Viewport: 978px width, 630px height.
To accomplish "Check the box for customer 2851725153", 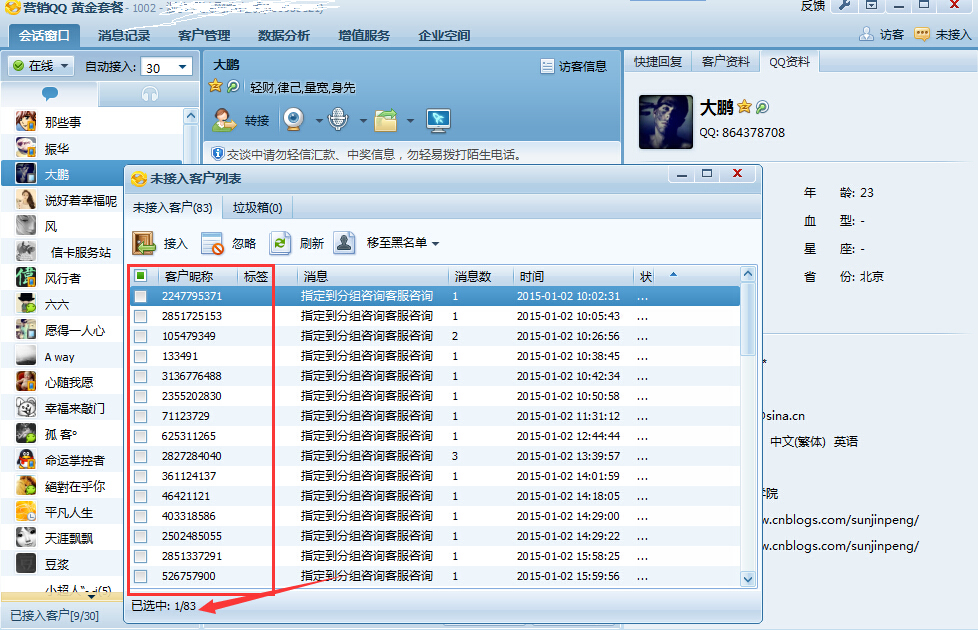I will [141, 316].
